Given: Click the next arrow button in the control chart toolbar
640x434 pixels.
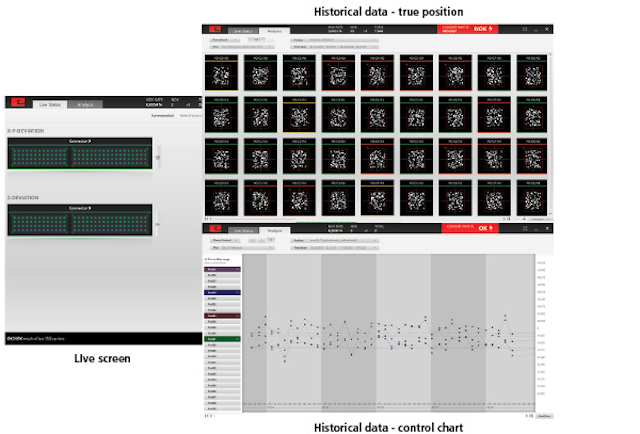Looking at the screenshot, I should [x=262, y=240].
